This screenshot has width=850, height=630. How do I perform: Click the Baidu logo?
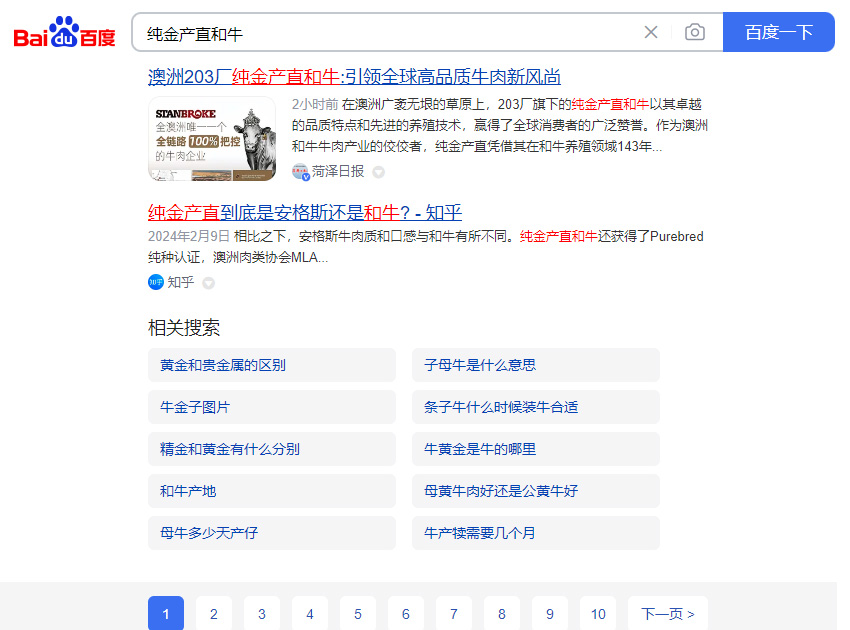[65, 33]
